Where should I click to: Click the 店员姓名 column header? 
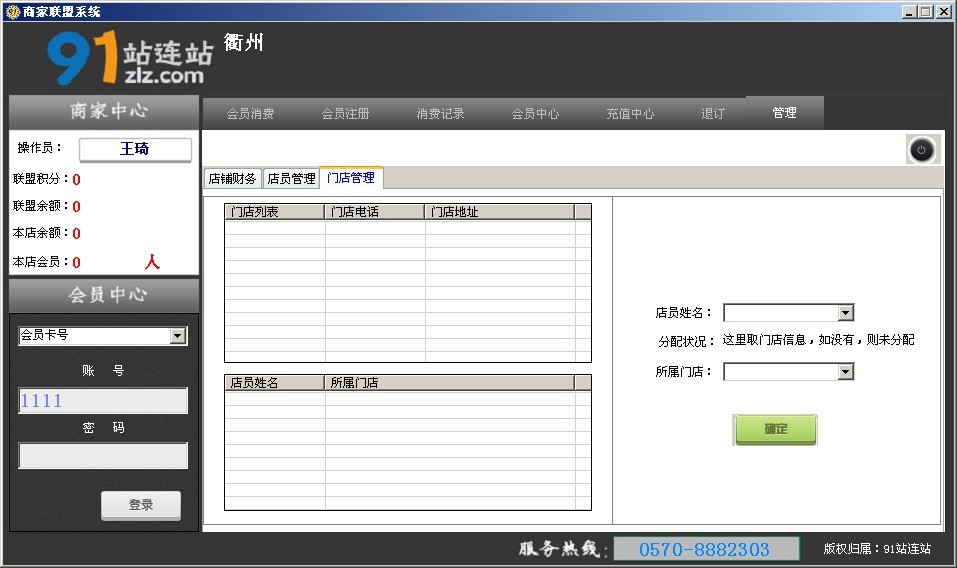[x=275, y=383]
